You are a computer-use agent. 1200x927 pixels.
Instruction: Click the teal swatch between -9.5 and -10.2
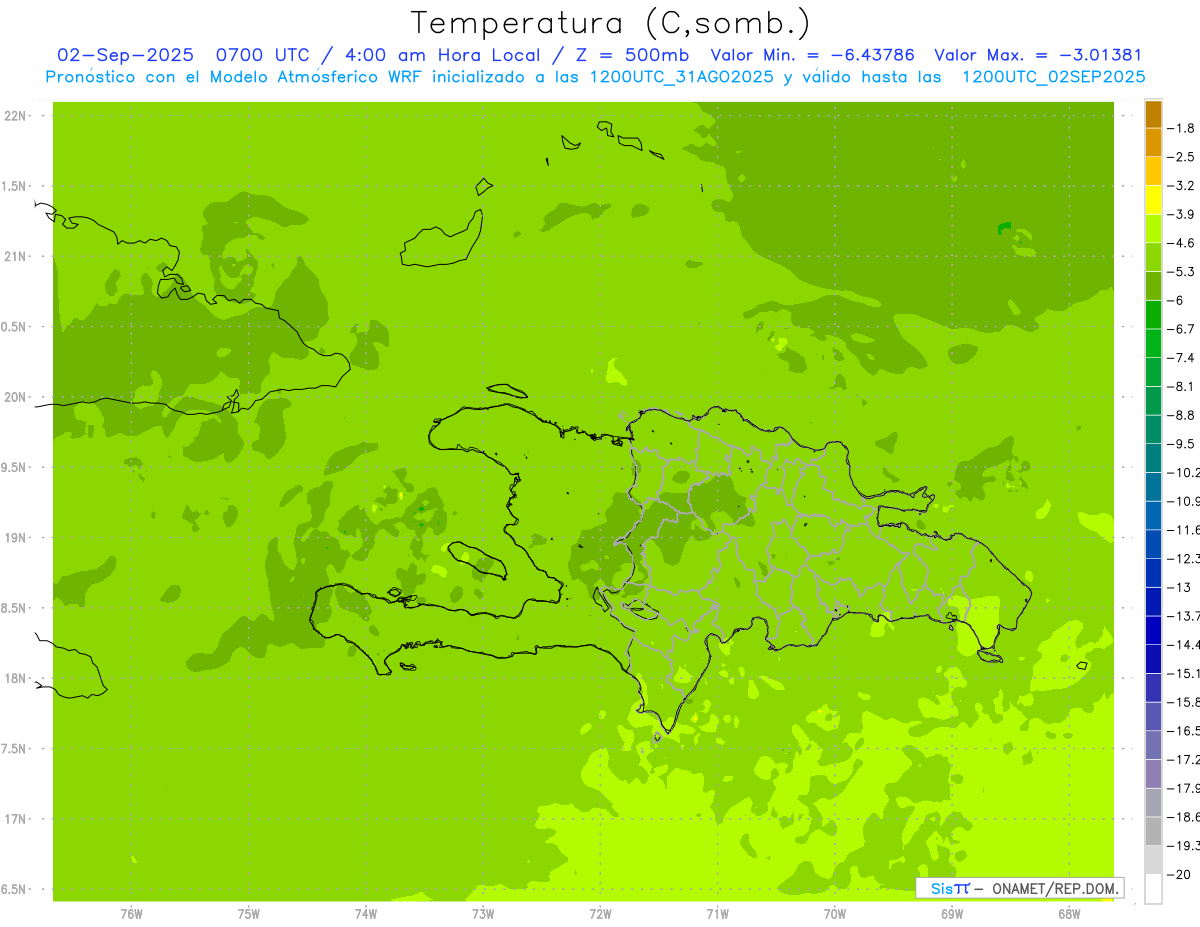pyautogui.click(x=1153, y=458)
